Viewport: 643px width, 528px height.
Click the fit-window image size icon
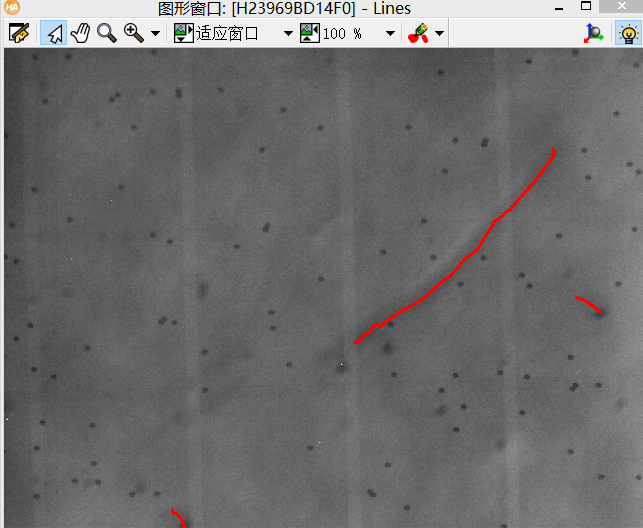tap(183, 33)
